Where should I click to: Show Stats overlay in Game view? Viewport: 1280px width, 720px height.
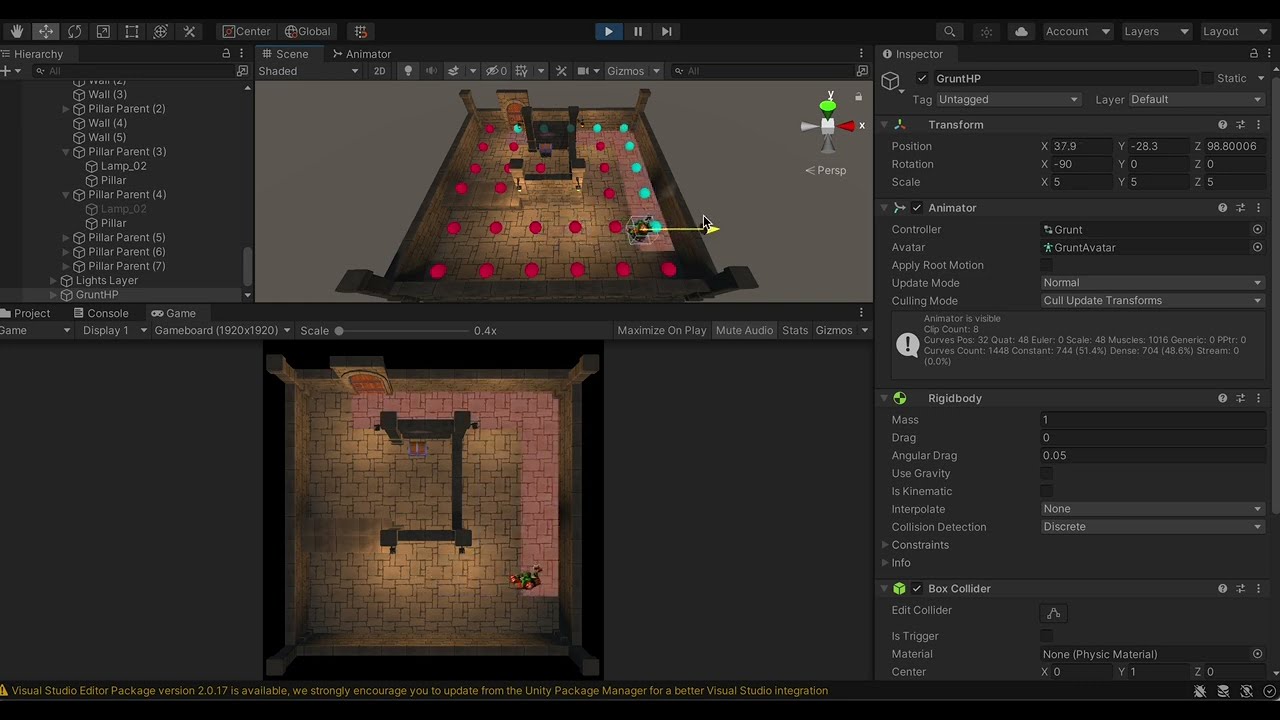pyautogui.click(x=795, y=331)
